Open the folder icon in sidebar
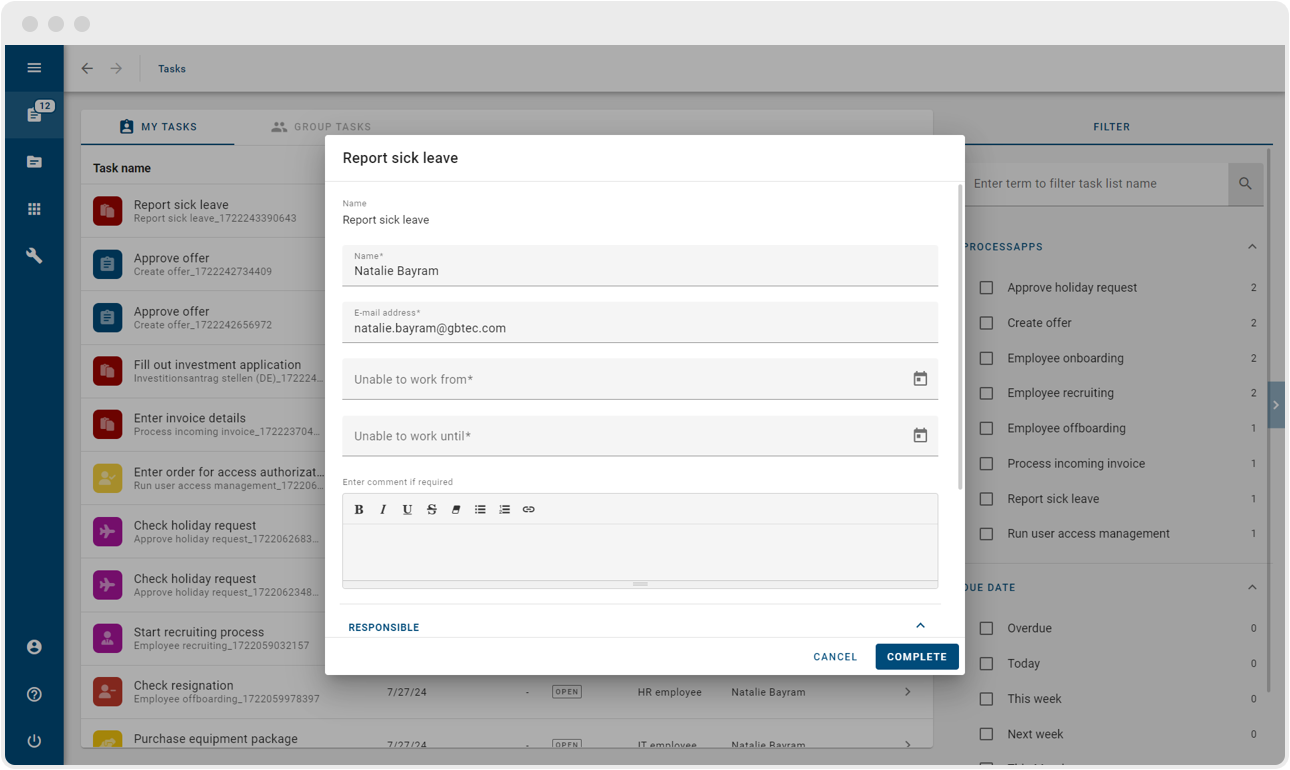The image size is (1290, 770). pos(34,161)
